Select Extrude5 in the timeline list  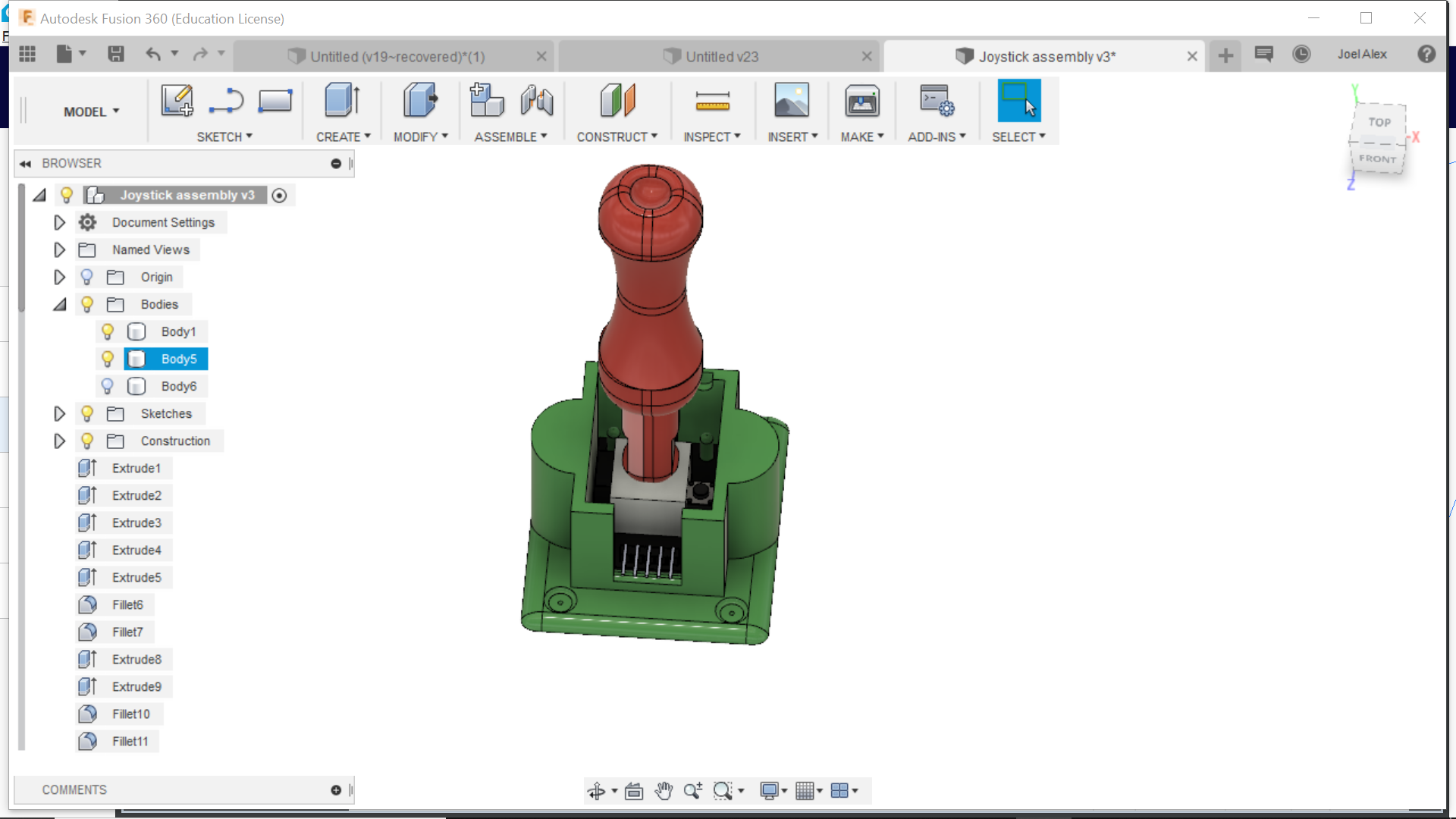pos(136,577)
